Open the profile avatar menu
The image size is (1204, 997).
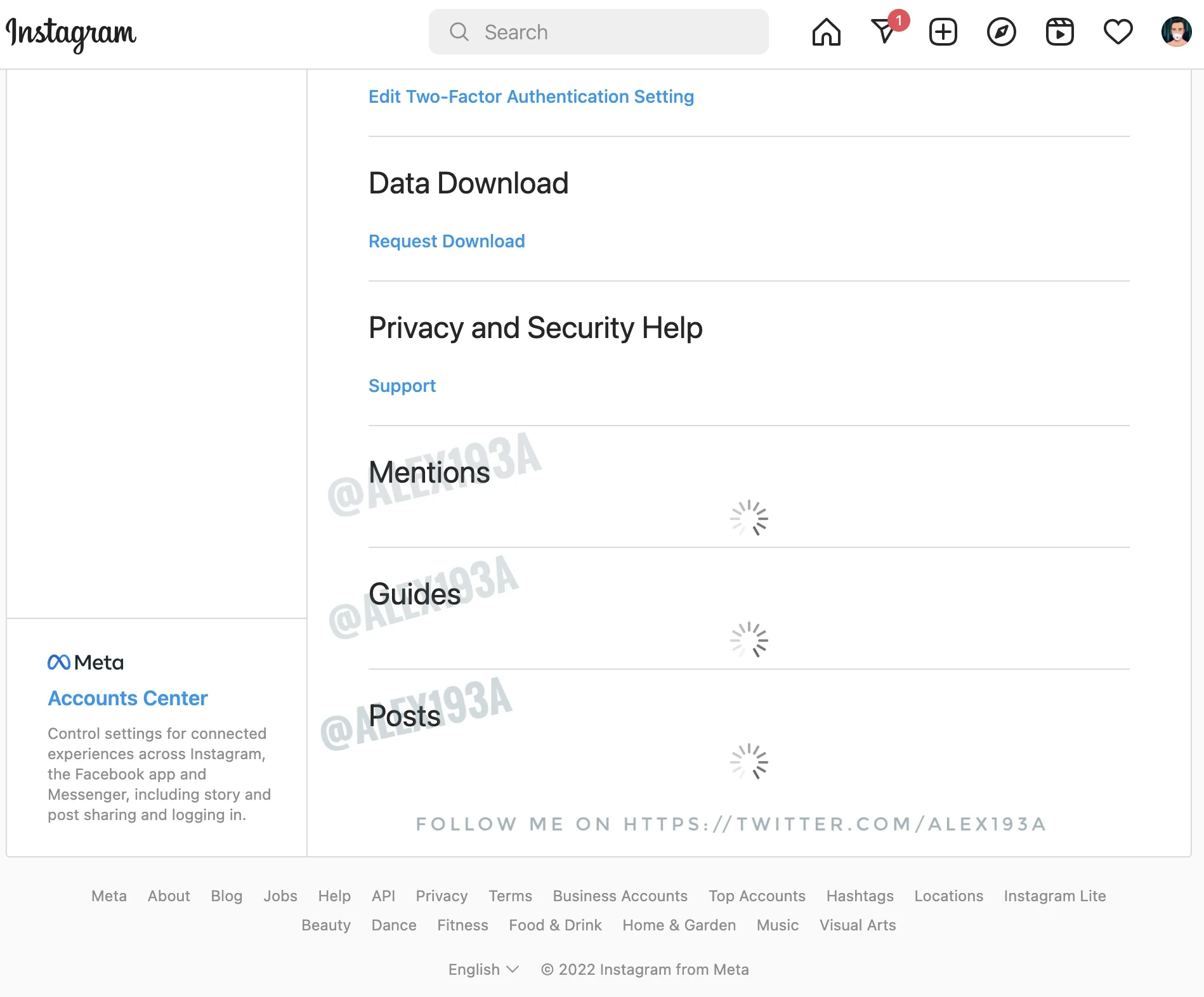point(1176,32)
